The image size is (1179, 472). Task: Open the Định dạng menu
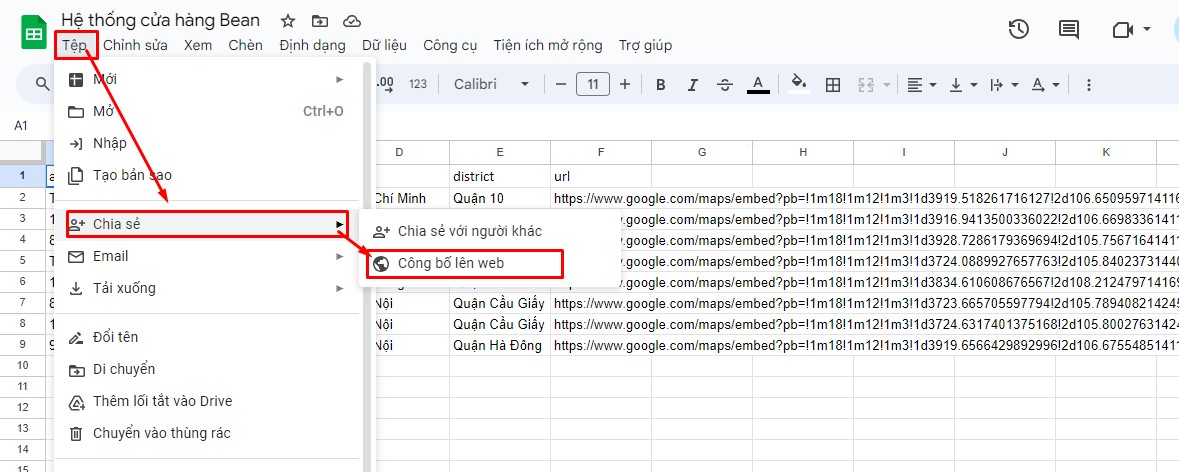click(312, 45)
